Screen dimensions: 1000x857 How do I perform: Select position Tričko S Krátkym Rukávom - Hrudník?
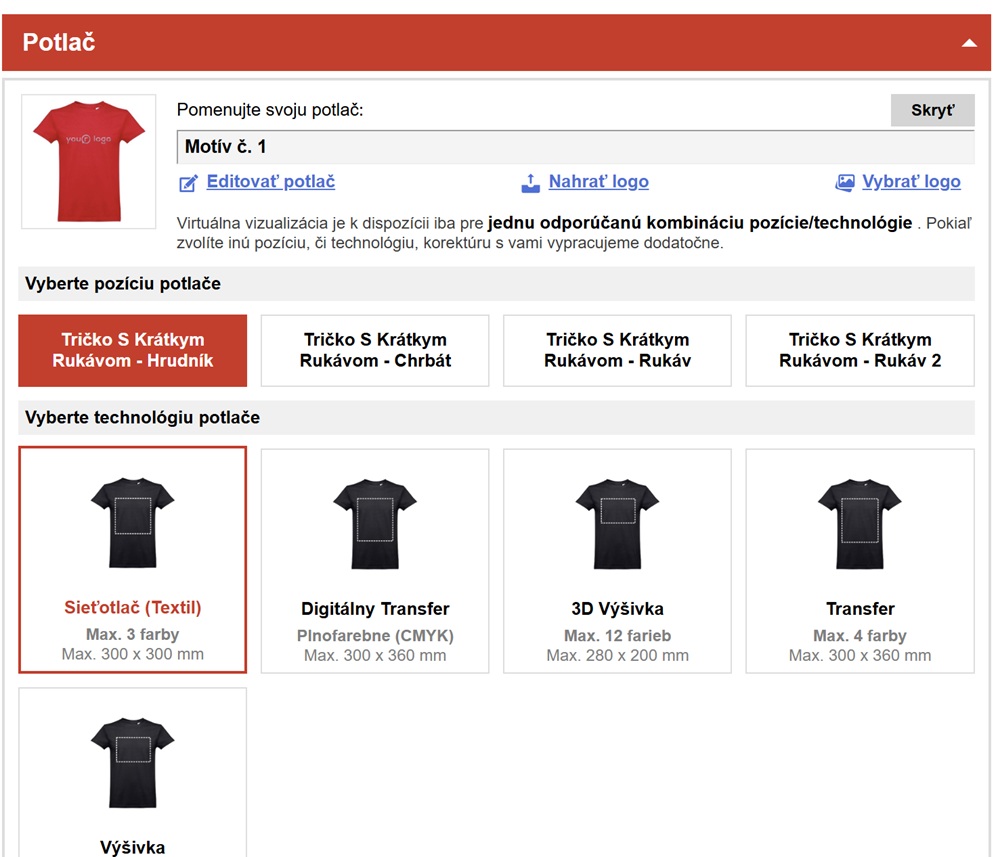[133, 350]
